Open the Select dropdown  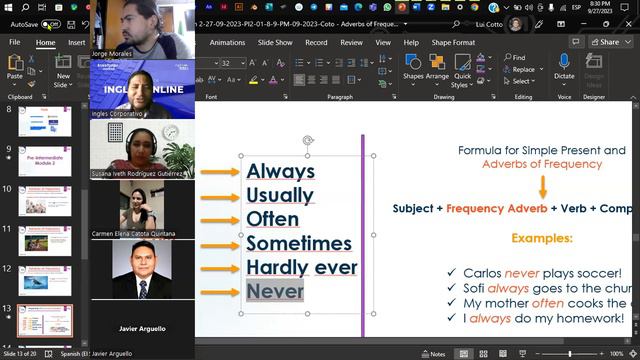click(519, 81)
